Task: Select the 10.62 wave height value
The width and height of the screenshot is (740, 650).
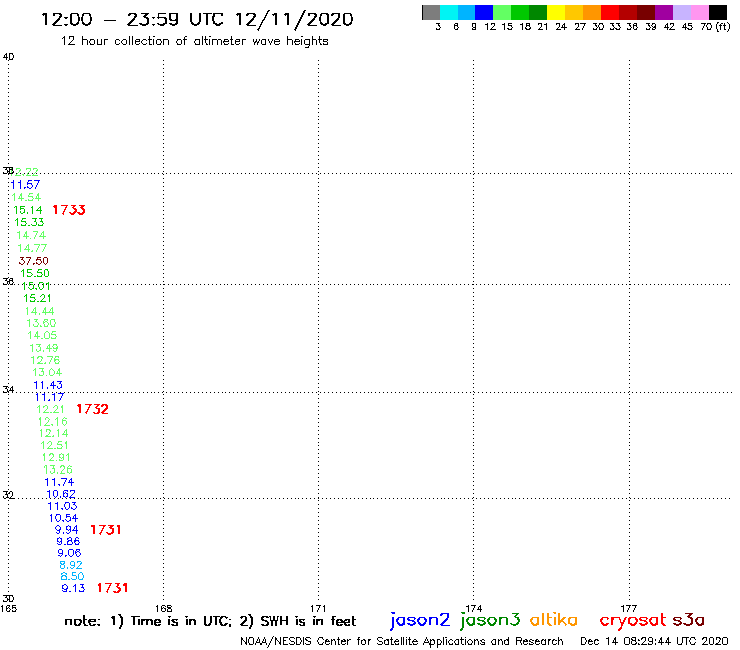Action: pos(61,494)
